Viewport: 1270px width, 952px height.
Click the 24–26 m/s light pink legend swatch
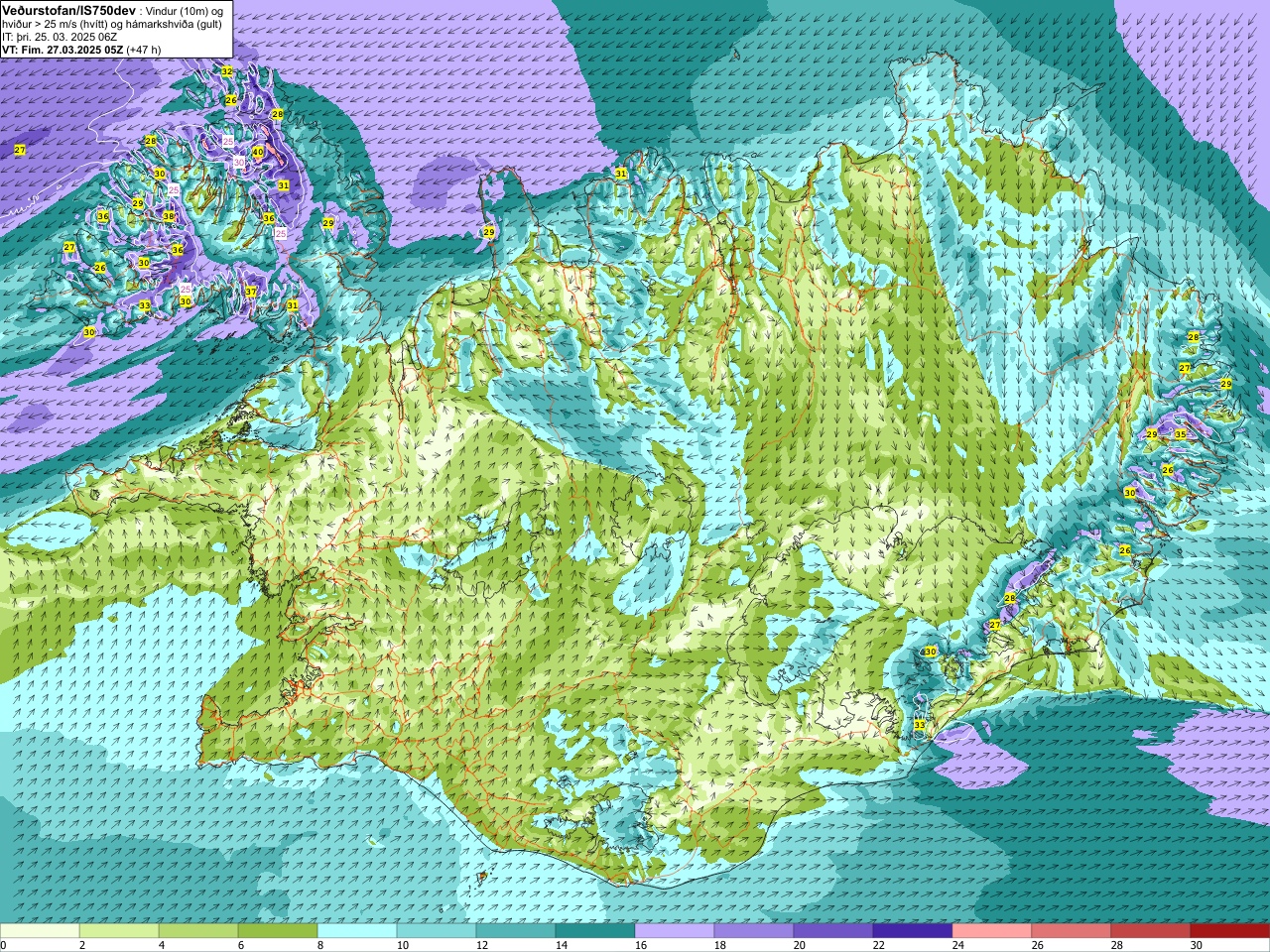(992, 931)
